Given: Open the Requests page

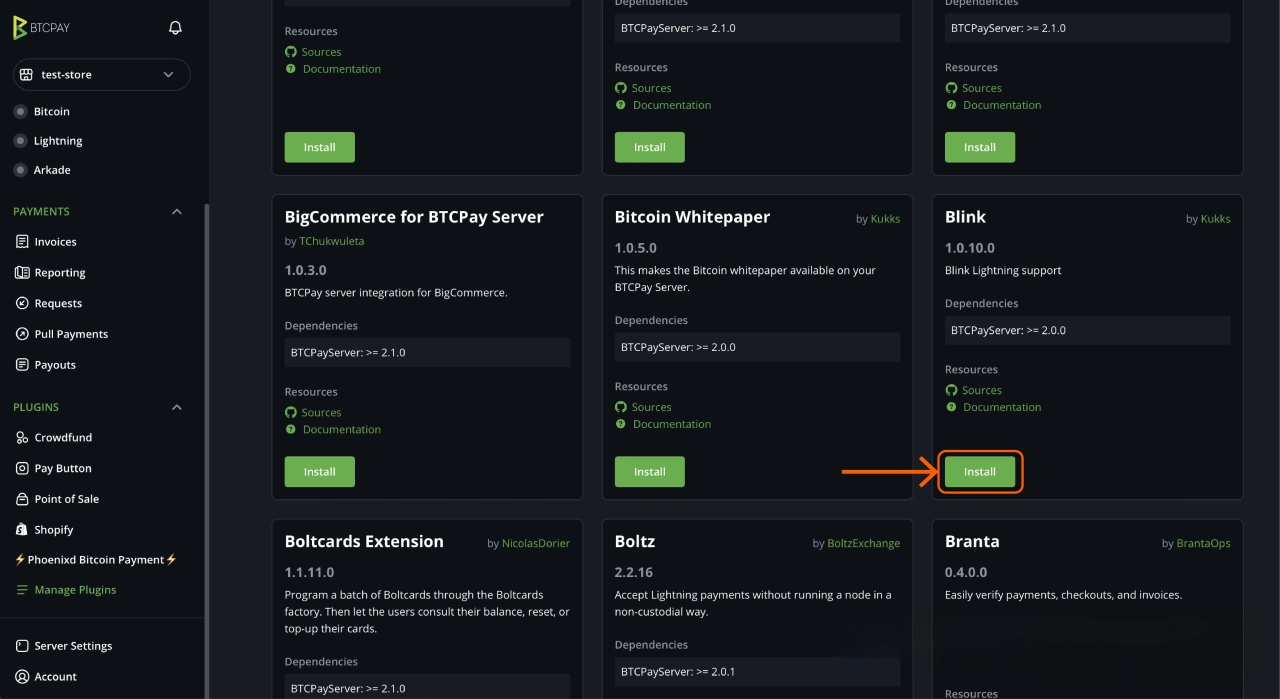Looking at the screenshot, I should [x=57, y=303].
